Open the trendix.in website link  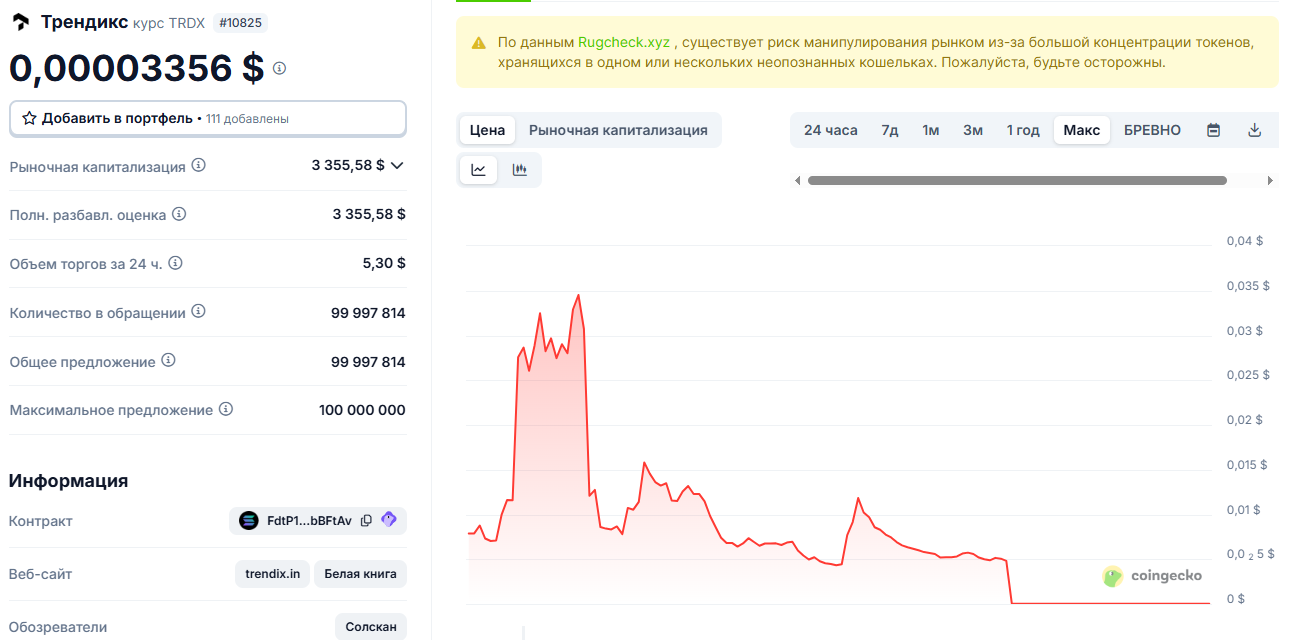point(273,574)
